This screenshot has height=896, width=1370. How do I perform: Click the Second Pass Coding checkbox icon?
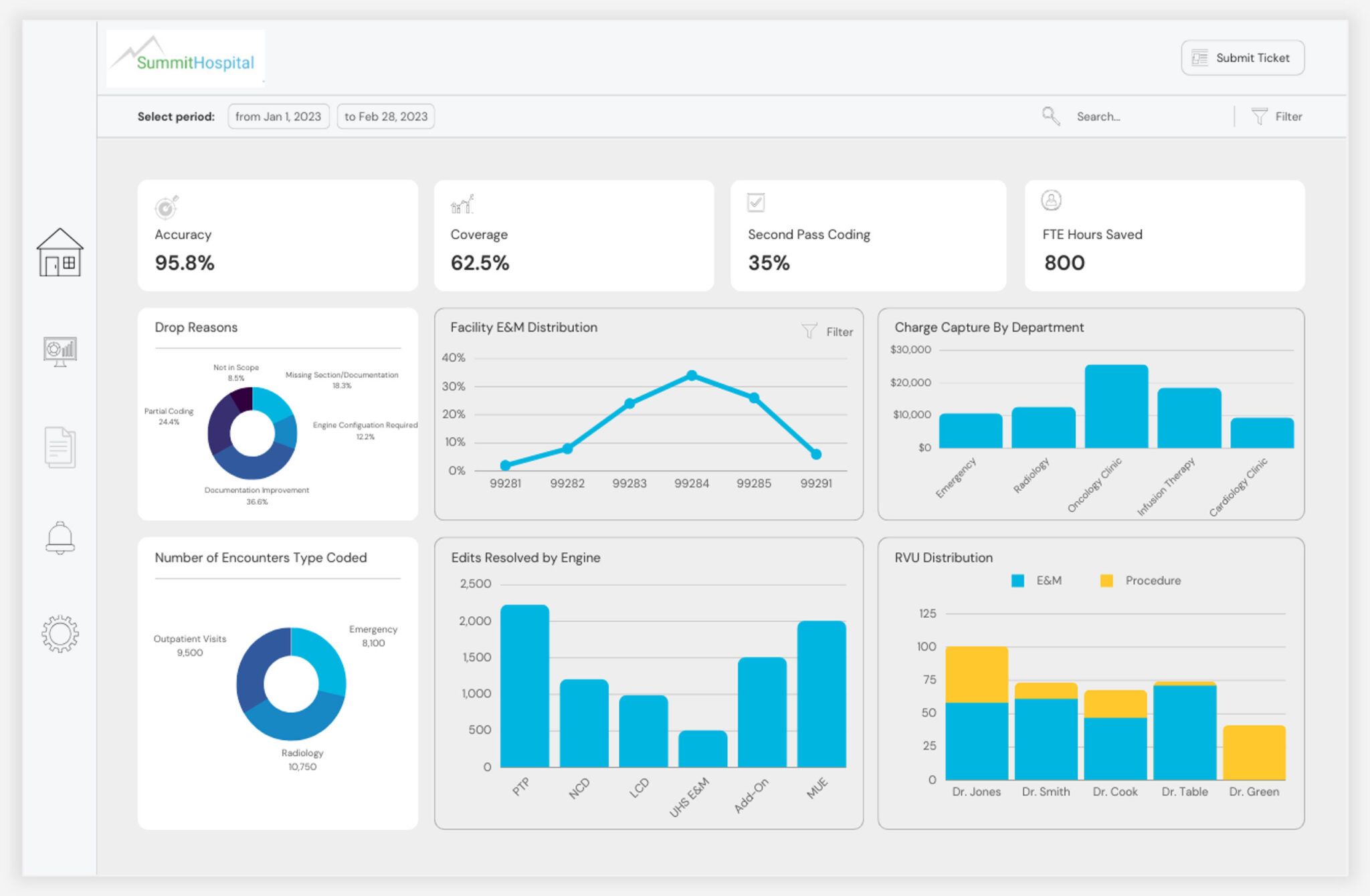(x=756, y=202)
